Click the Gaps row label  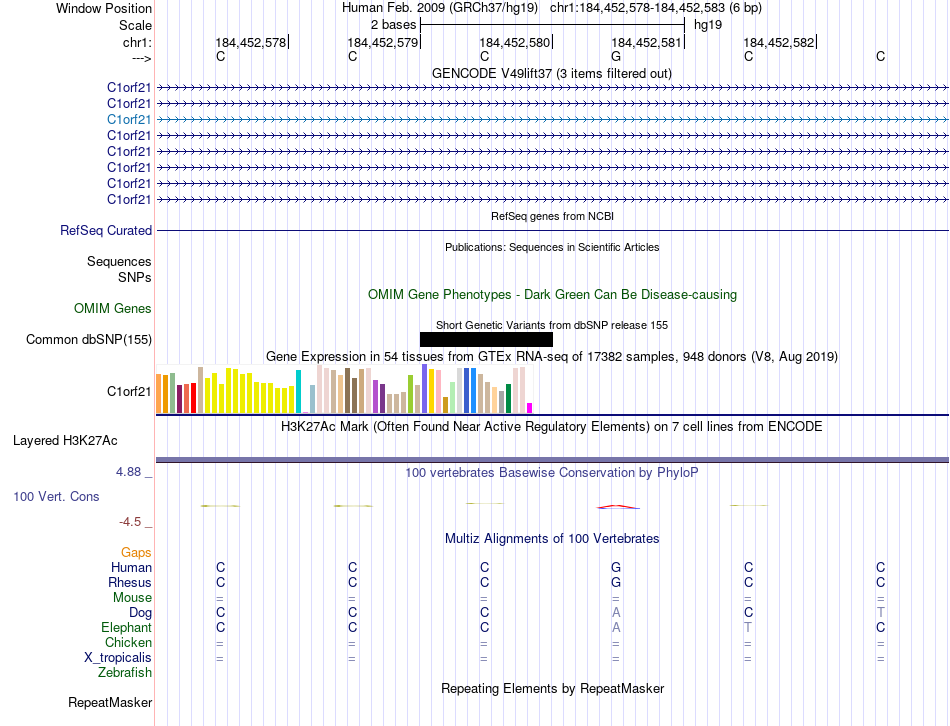coord(136,552)
